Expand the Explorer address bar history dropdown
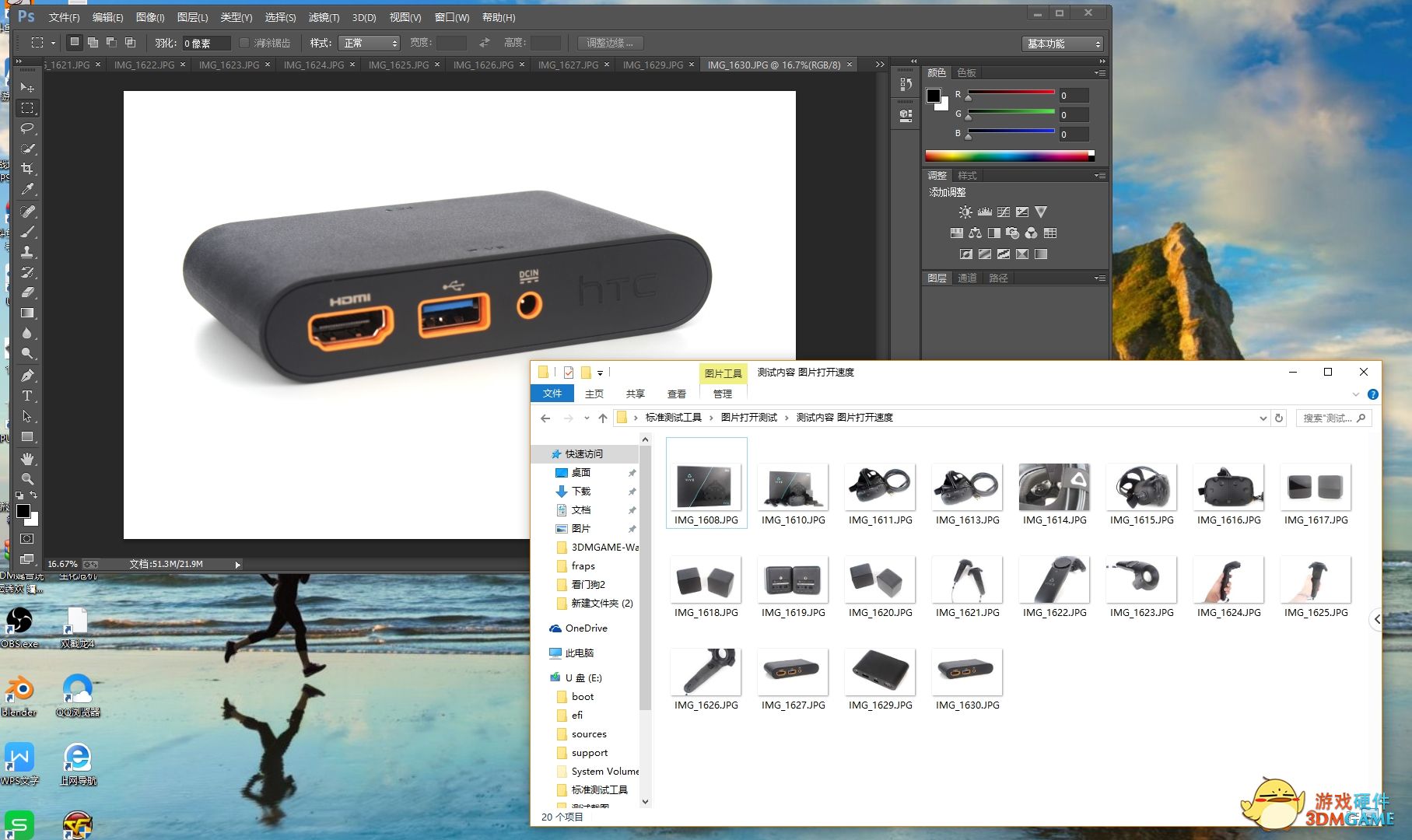Viewport: 1412px width, 840px height. 1263,418
